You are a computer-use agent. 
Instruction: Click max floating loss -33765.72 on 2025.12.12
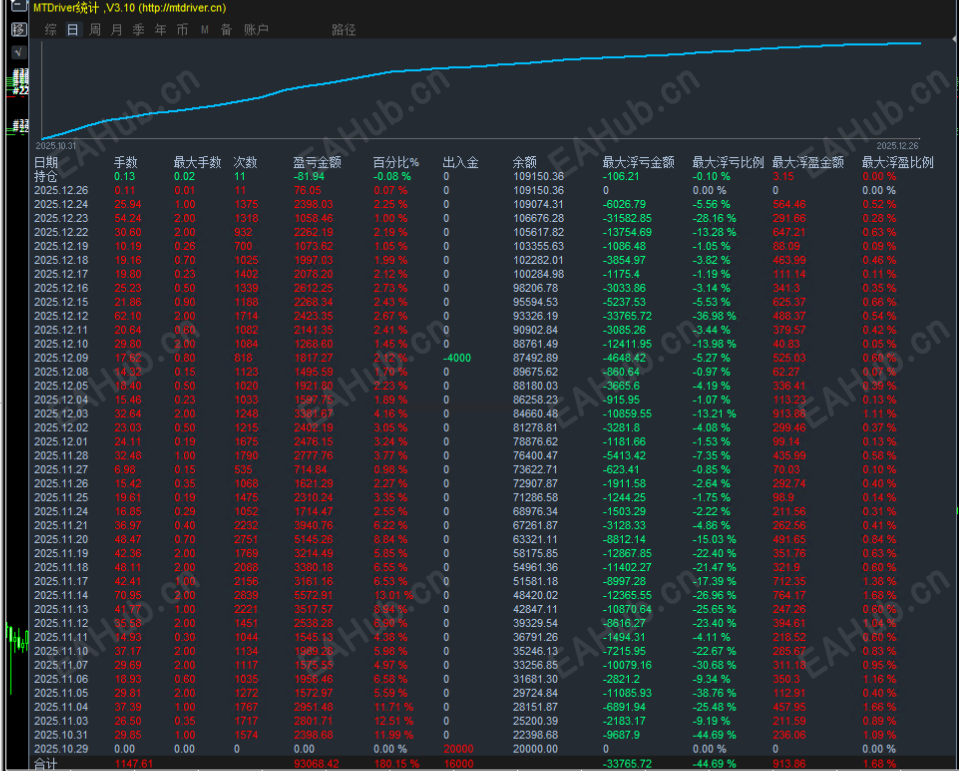point(628,316)
